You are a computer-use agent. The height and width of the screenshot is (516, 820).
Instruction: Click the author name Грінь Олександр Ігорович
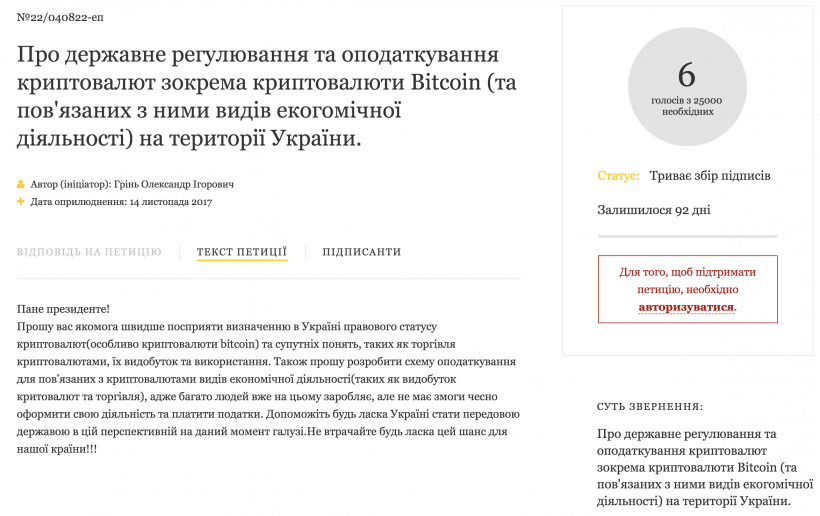(174, 184)
